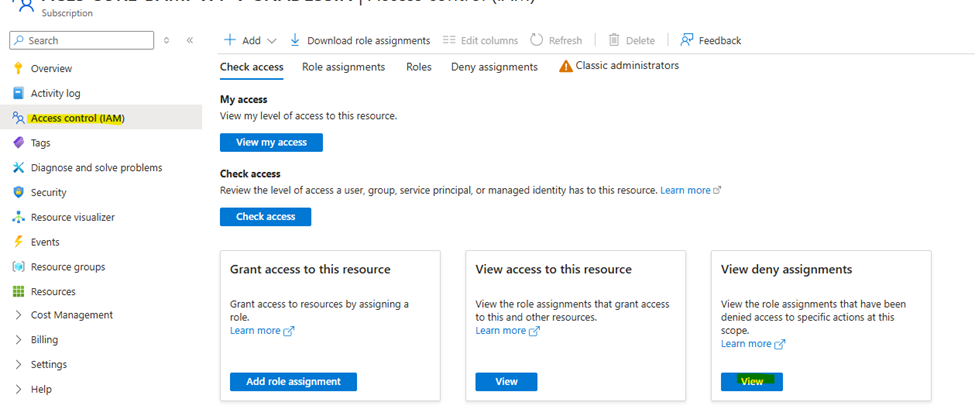Click the Edit columns icon
The height and width of the screenshot is (409, 975).
[x=449, y=40]
